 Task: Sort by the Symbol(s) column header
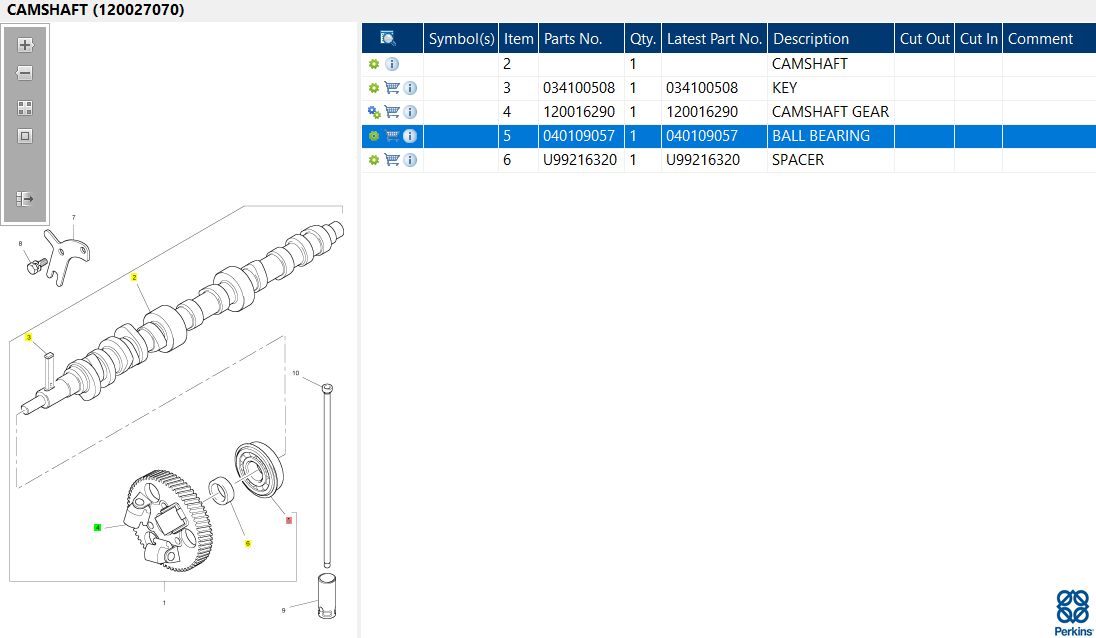(x=461, y=38)
